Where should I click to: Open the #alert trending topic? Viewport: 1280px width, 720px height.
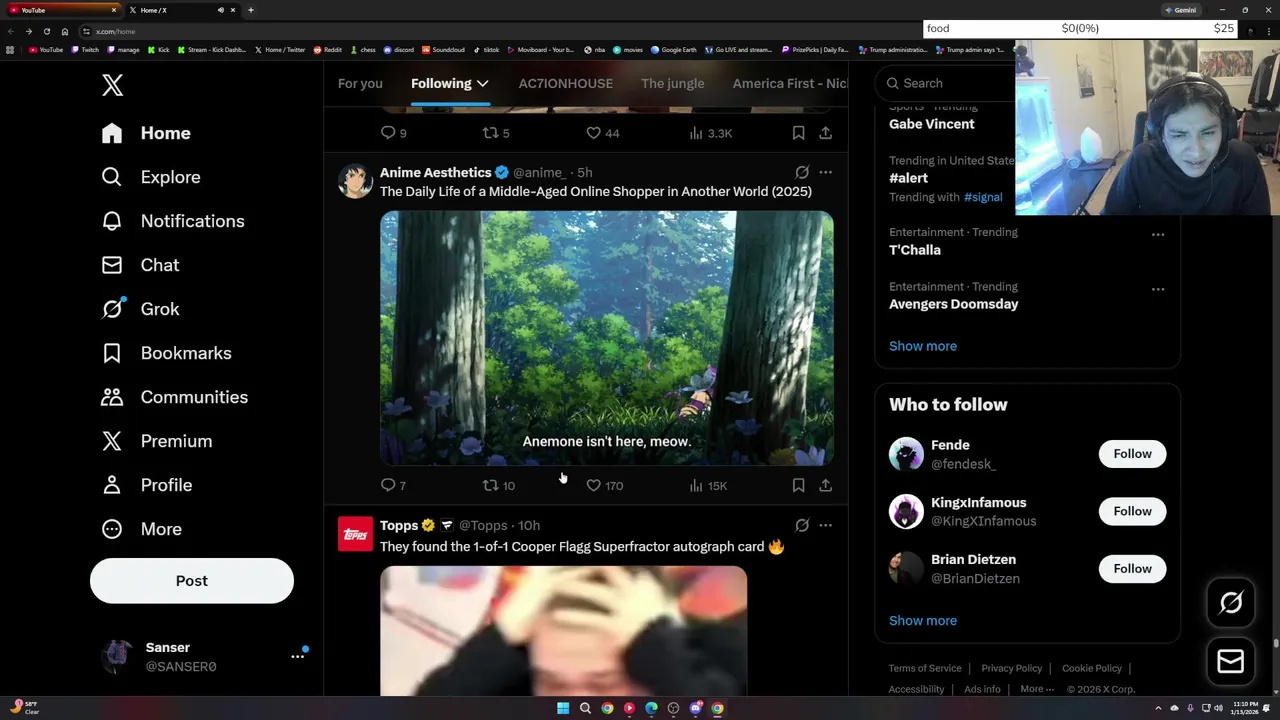click(x=908, y=178)
